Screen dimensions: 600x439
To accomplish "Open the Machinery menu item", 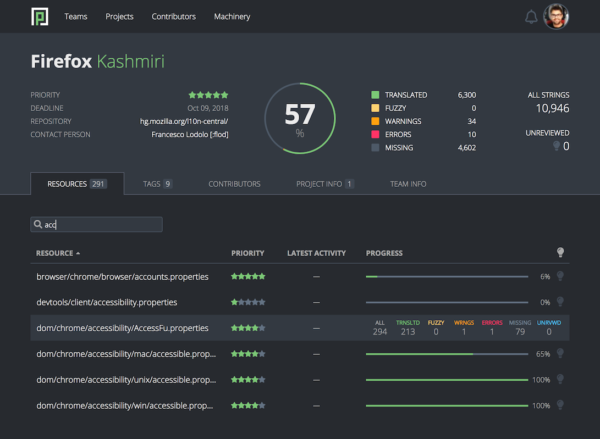I will pos(232,17).
